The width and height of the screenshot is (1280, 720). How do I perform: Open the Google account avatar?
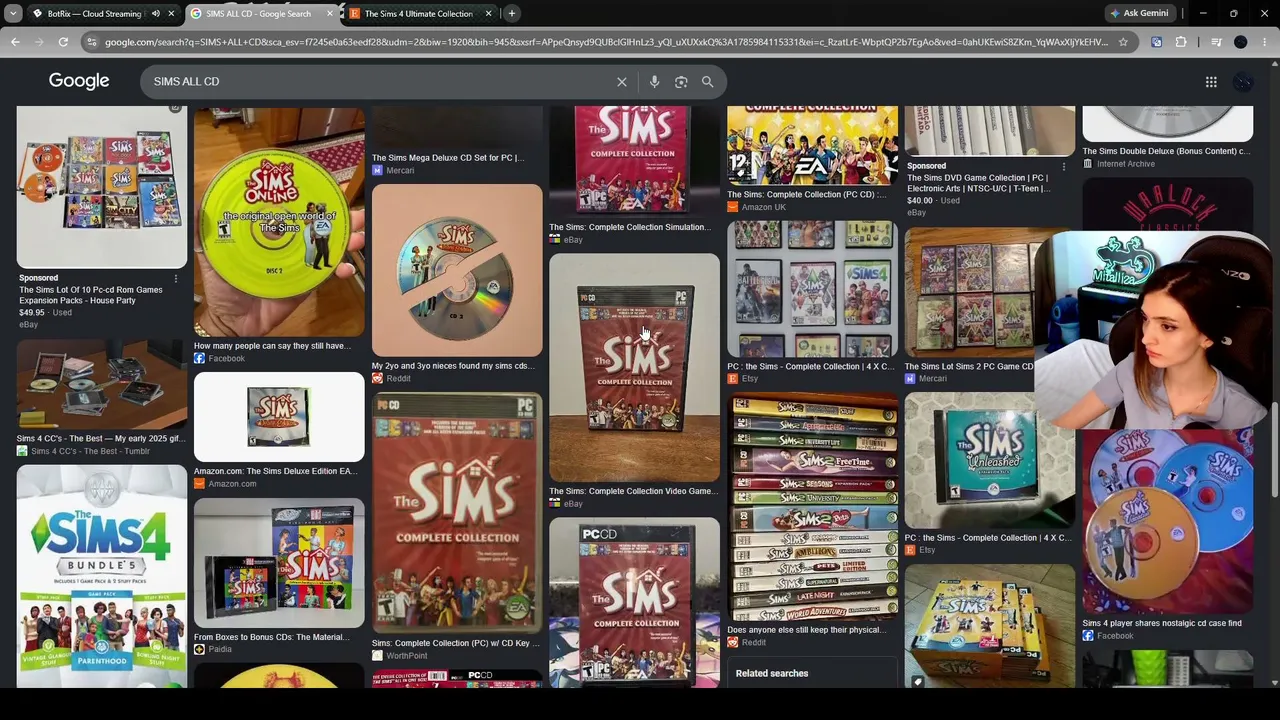[x=1243, y=82]
